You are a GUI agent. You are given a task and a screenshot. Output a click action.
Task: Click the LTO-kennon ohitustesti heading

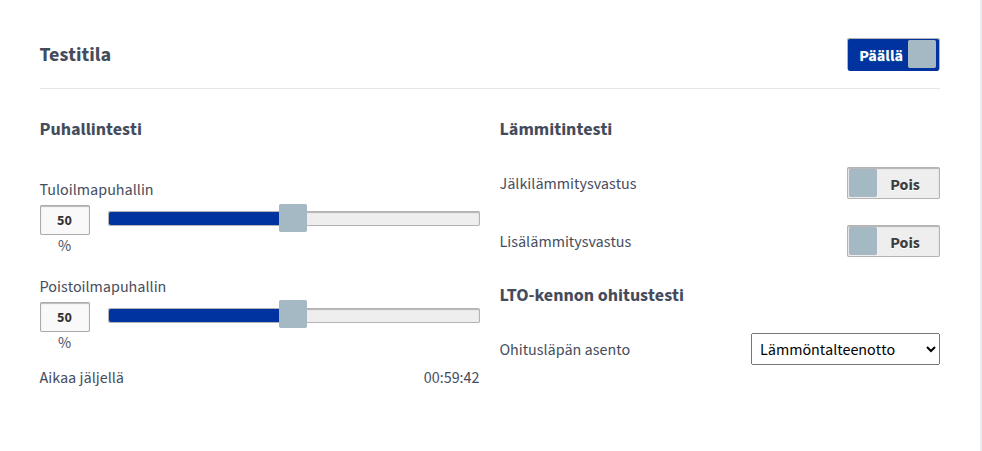click(x=591, y=295)
